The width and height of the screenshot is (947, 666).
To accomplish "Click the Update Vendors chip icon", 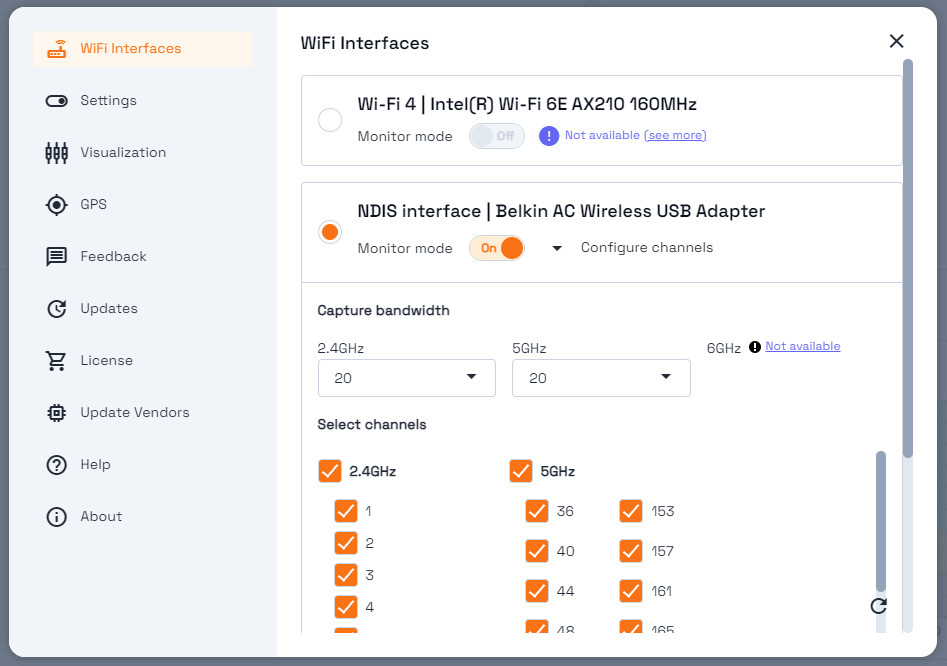I will [x=57, y=412].
